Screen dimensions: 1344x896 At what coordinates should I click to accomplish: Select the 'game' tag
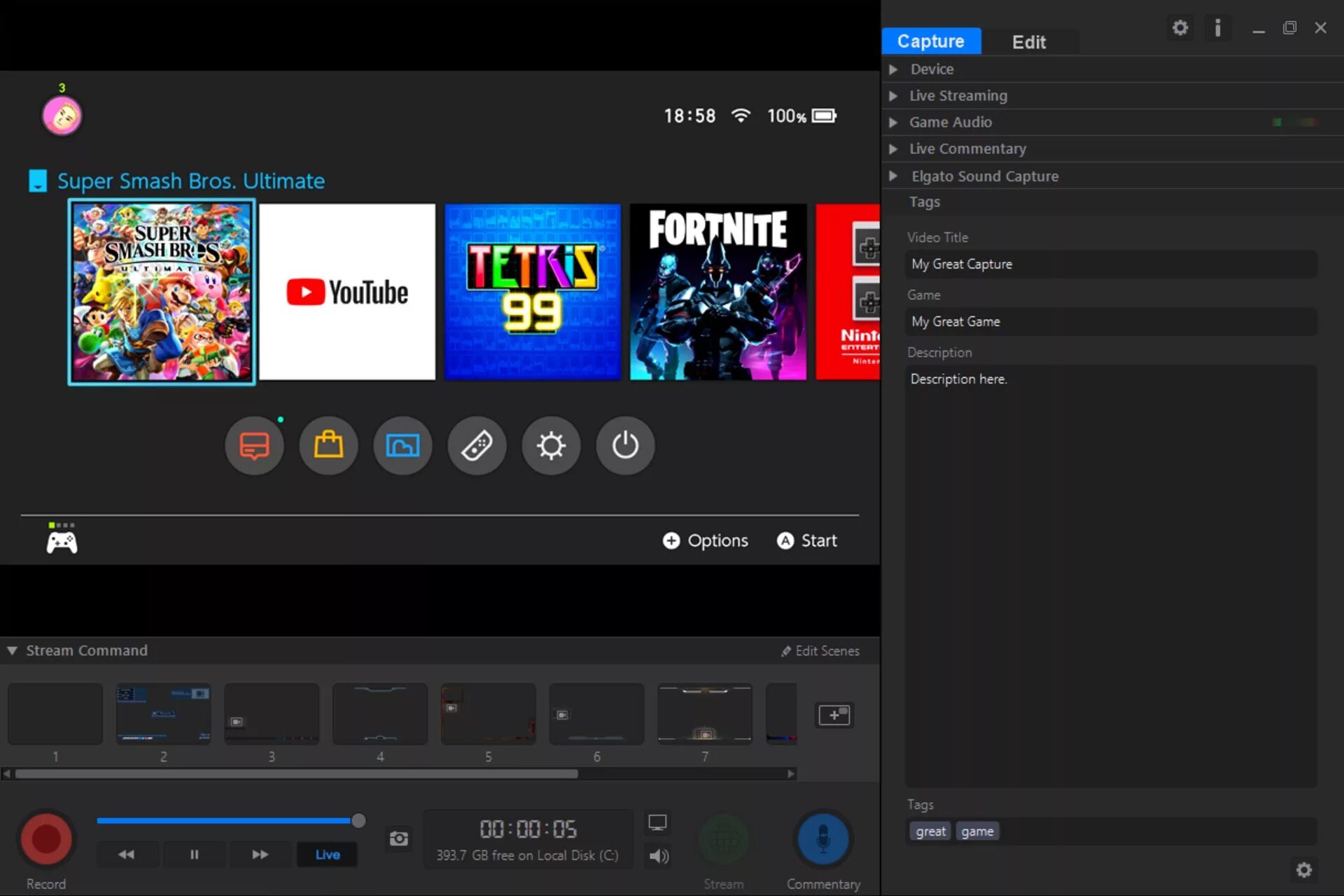click(x=977, y=831)
